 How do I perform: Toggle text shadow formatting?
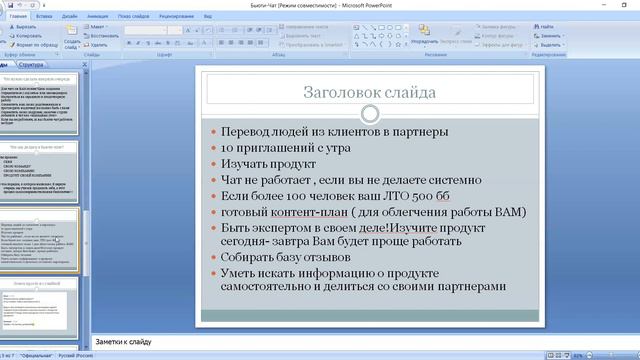(x=168, y=43)
